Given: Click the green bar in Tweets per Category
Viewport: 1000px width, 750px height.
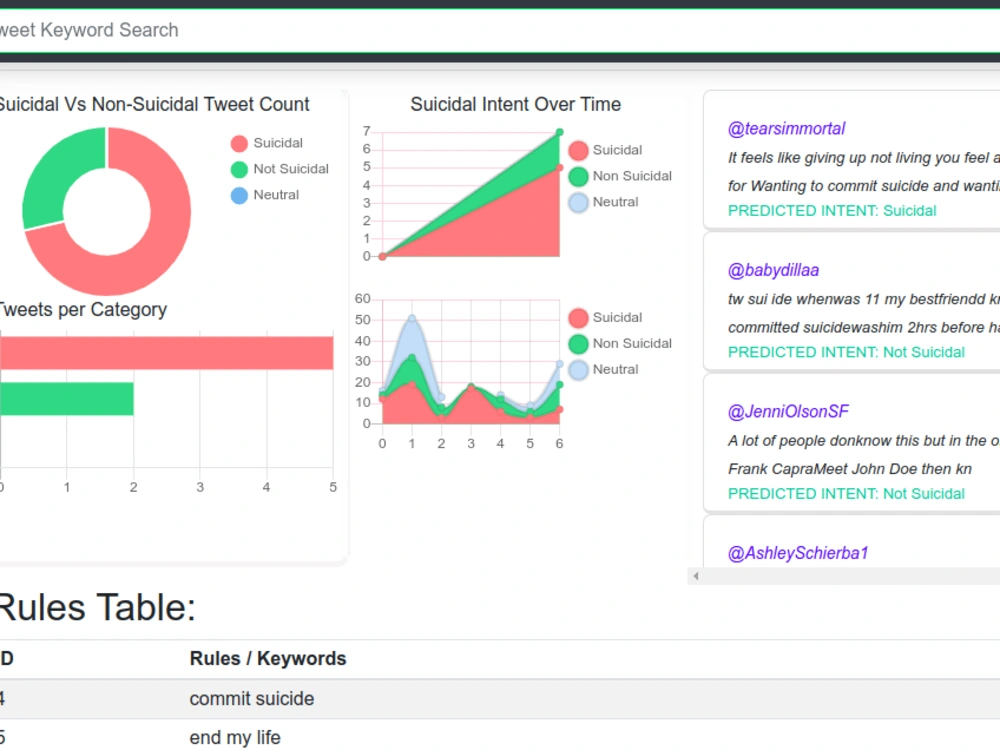Looking at the screenshot, I should tap(66, 399).
